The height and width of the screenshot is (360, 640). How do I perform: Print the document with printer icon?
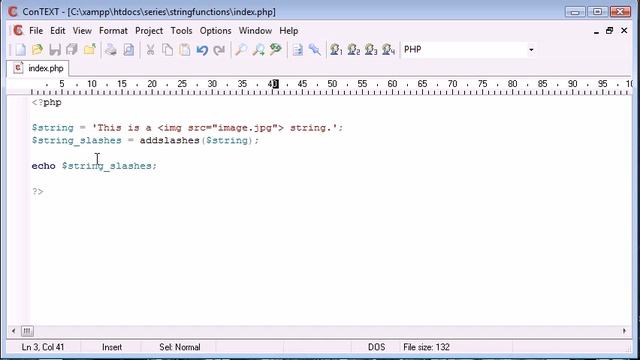[111, 50]
